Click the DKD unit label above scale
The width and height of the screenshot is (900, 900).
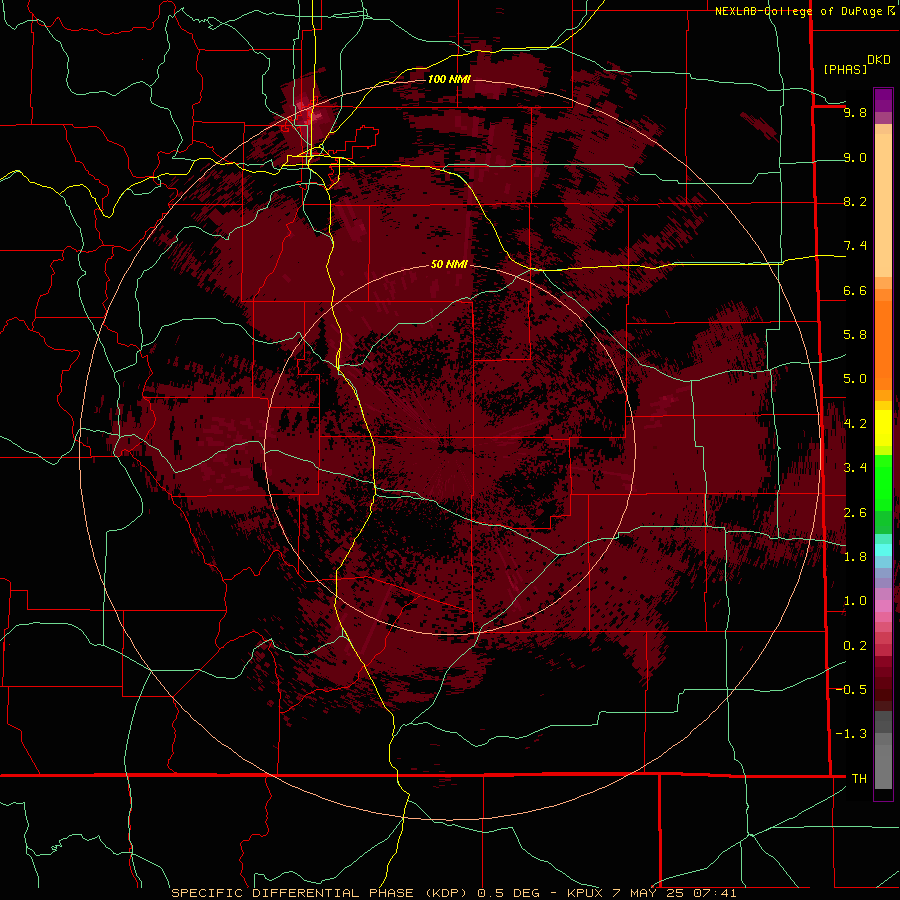(878, 60)
